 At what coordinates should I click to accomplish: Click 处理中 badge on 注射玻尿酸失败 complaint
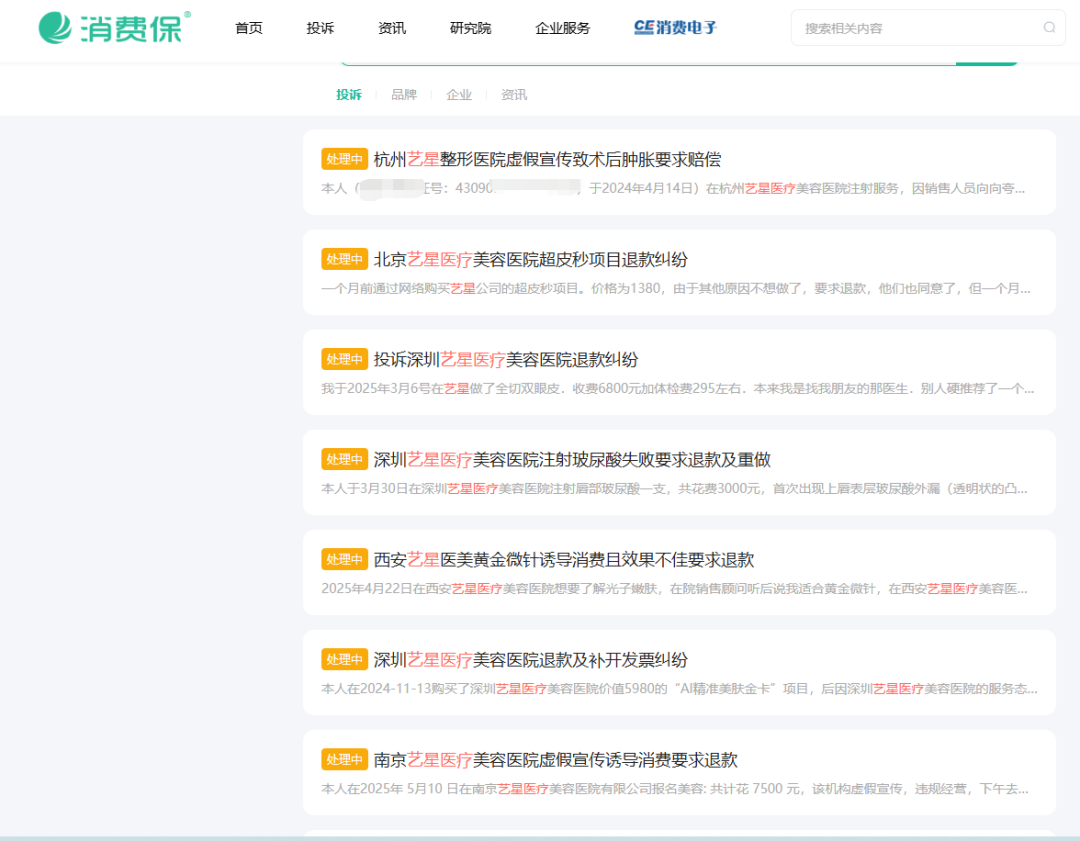[344, 459]
